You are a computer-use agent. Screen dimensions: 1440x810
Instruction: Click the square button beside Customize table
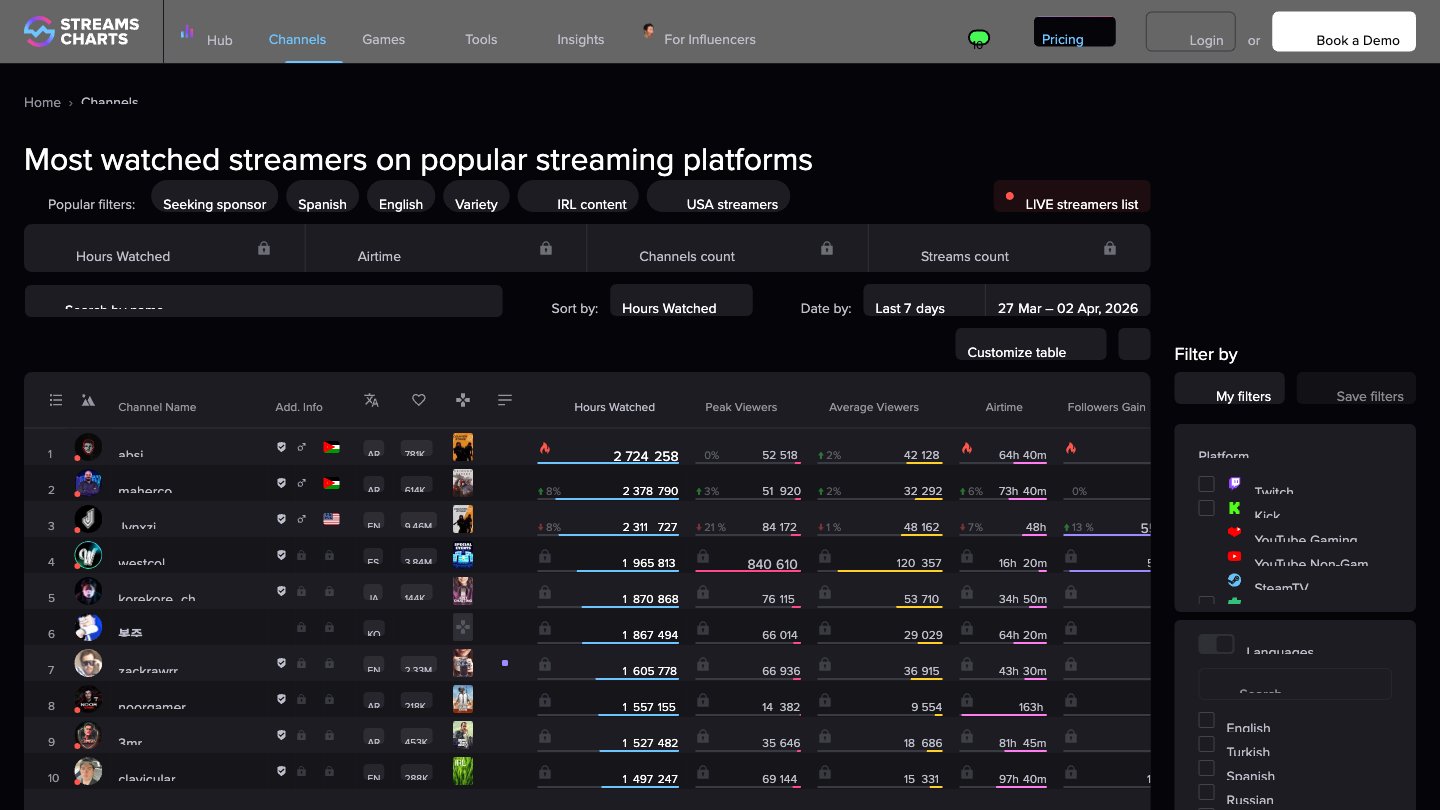click(1134, 344)
